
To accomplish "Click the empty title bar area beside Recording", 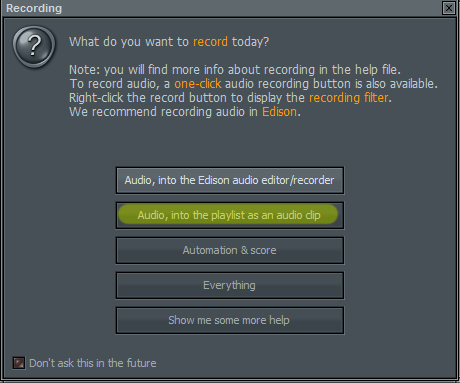I will tap(250, 8).
